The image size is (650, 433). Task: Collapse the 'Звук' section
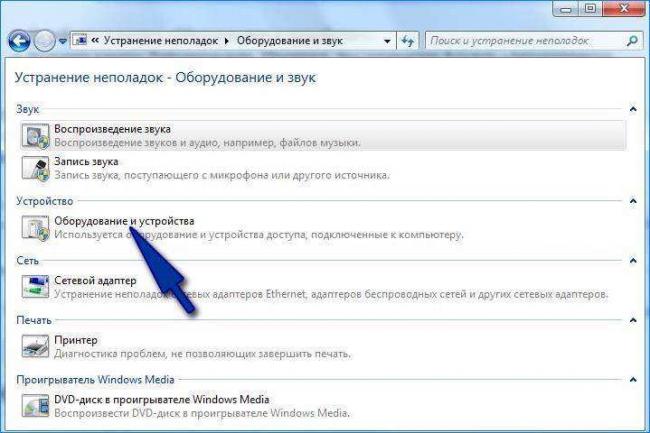coord(633,109)
